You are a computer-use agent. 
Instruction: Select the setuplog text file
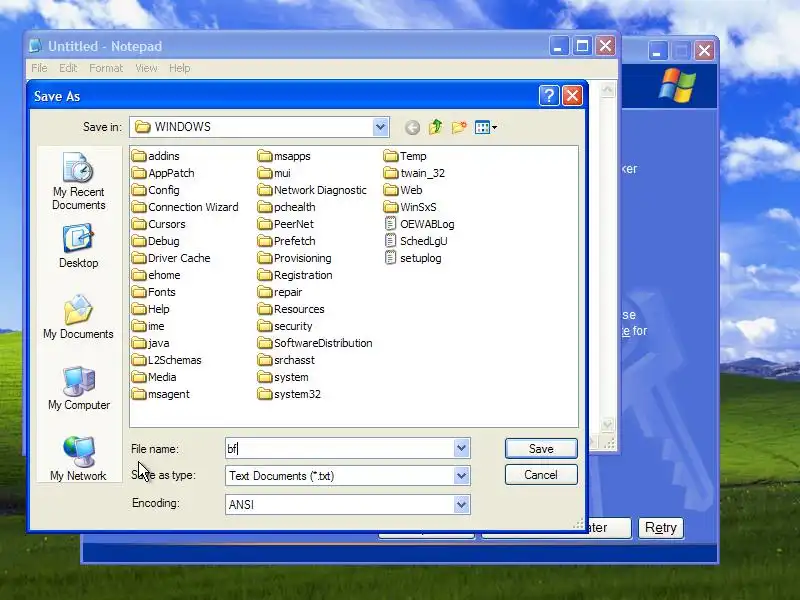(412, 258)
